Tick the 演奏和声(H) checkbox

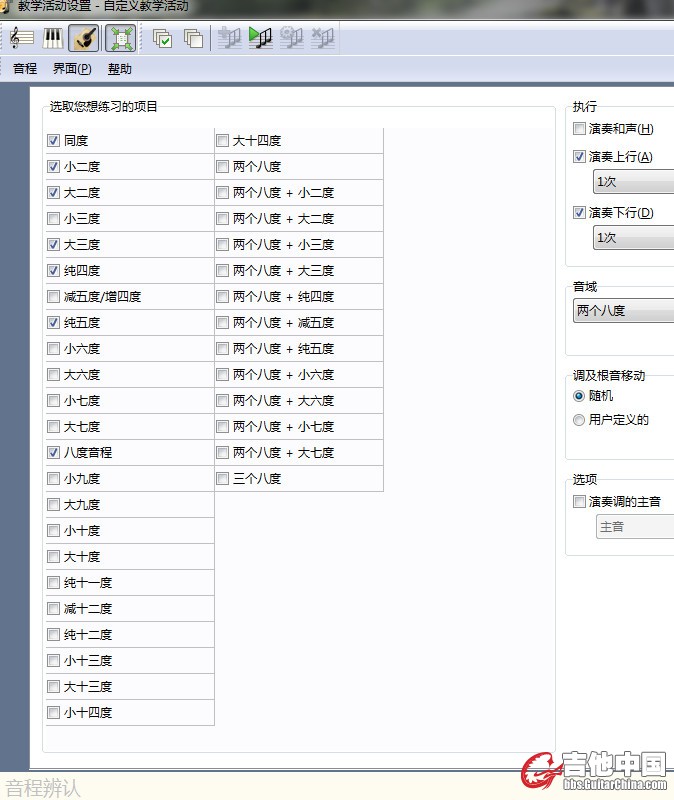pyautogui.click(x=580, y=129)
